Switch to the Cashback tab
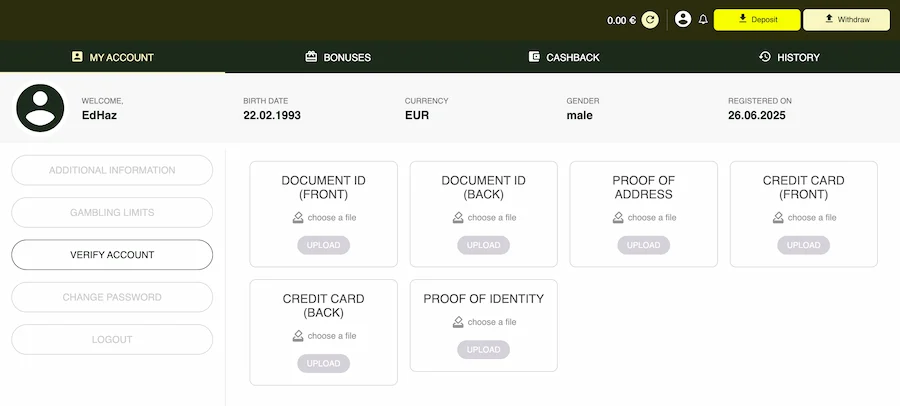This screenshot has height=406, width=900. coord(562,57)
